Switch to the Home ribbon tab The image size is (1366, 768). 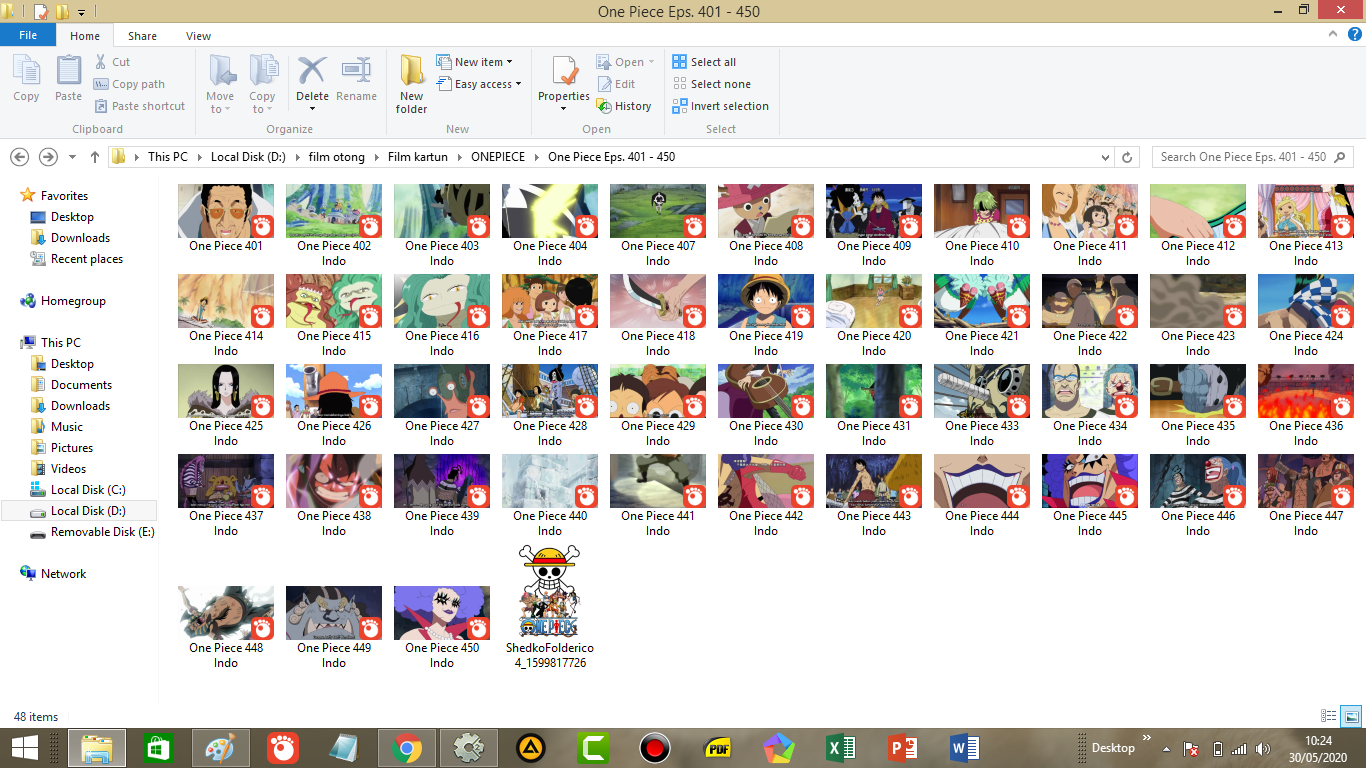85,36
